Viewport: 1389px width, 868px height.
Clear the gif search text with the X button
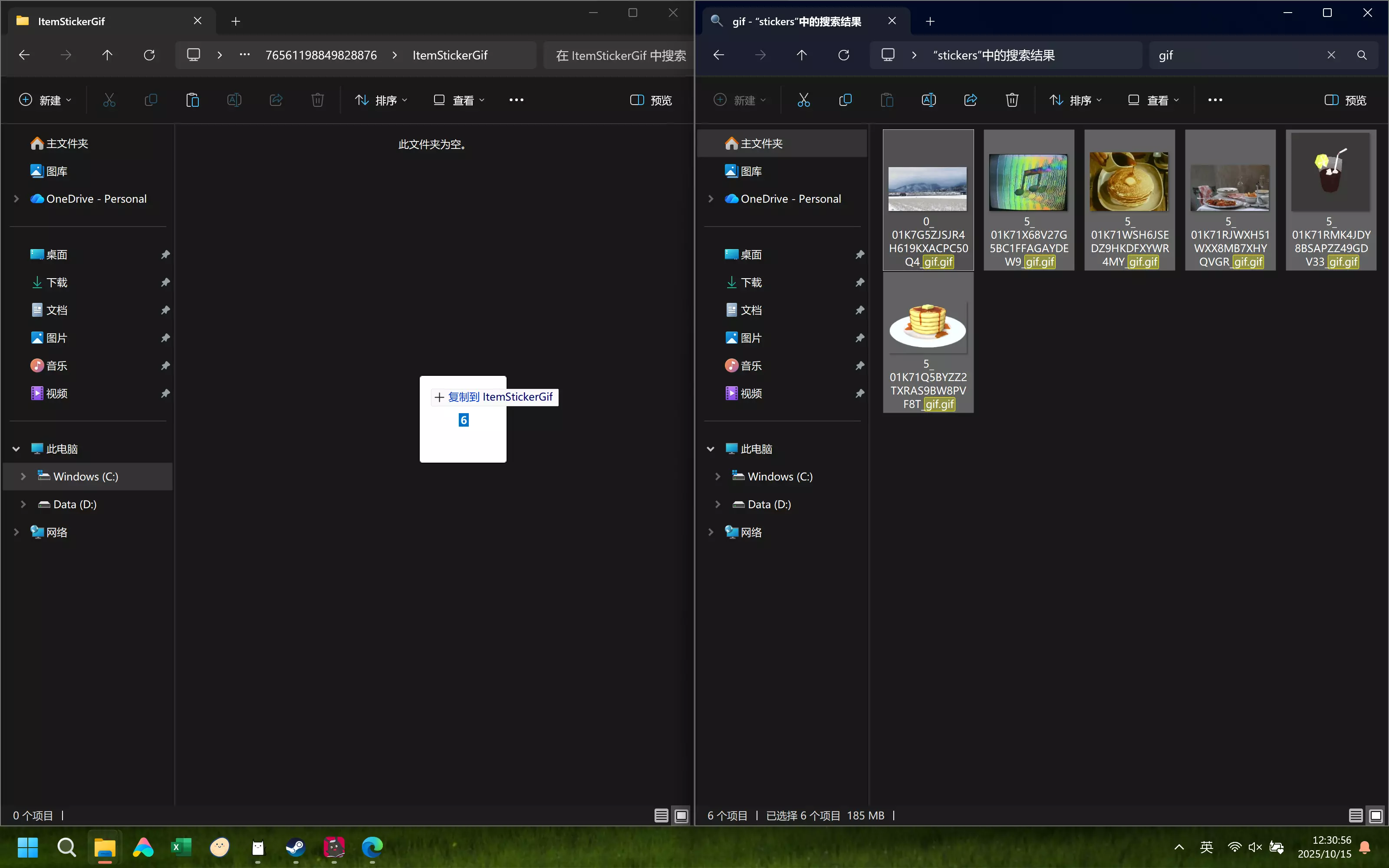[1331, 55]
